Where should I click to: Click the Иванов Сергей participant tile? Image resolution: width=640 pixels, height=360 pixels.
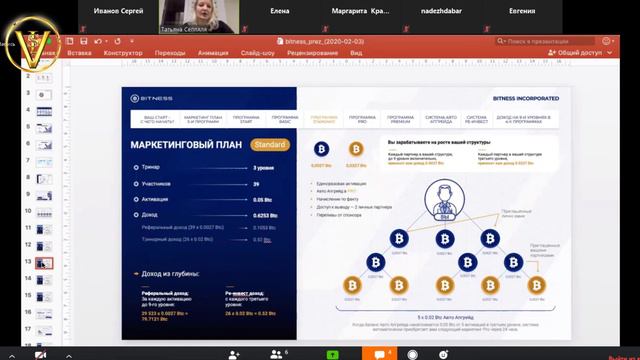(118, 17)
